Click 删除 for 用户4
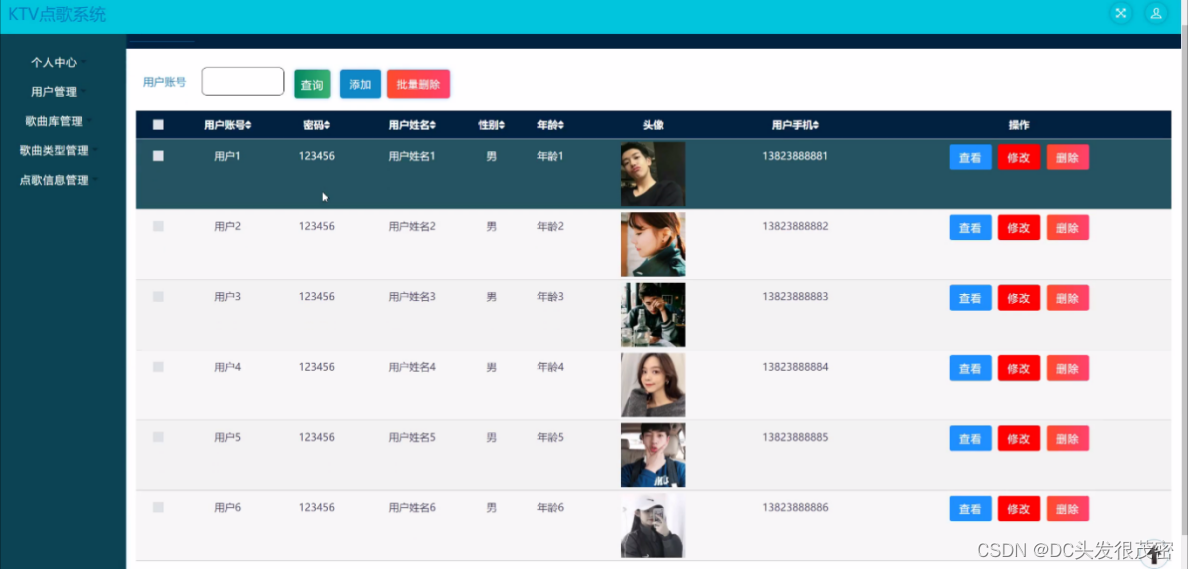 coord(1068,368)
